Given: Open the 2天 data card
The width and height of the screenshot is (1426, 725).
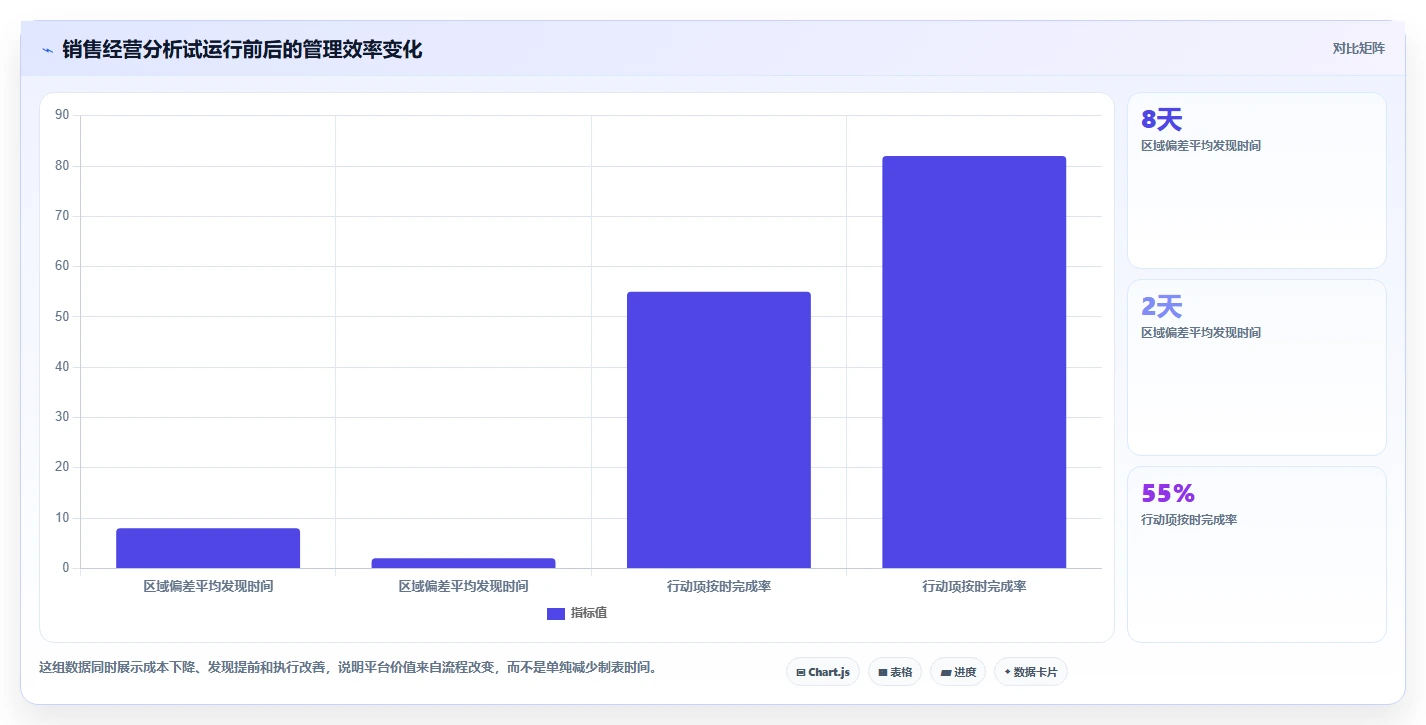Looking at the screenshot, I should click(1257, 367).
